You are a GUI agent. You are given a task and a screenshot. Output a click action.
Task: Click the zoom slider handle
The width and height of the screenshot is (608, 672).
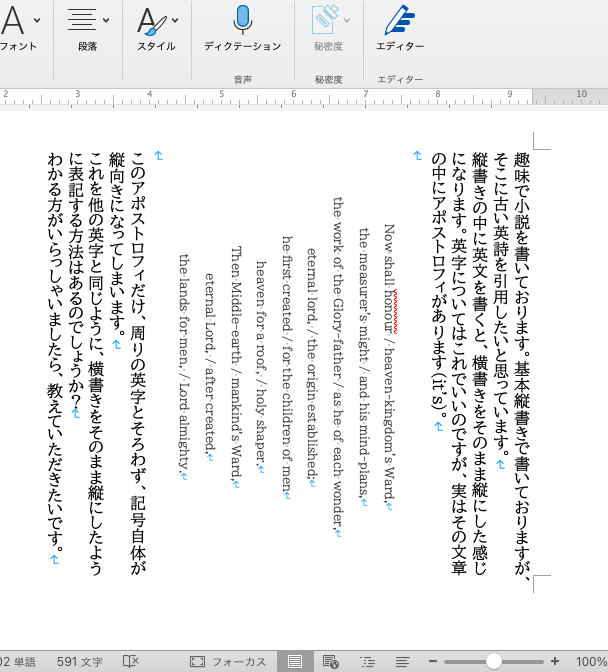pyautogui.click(x=494, y=661)
